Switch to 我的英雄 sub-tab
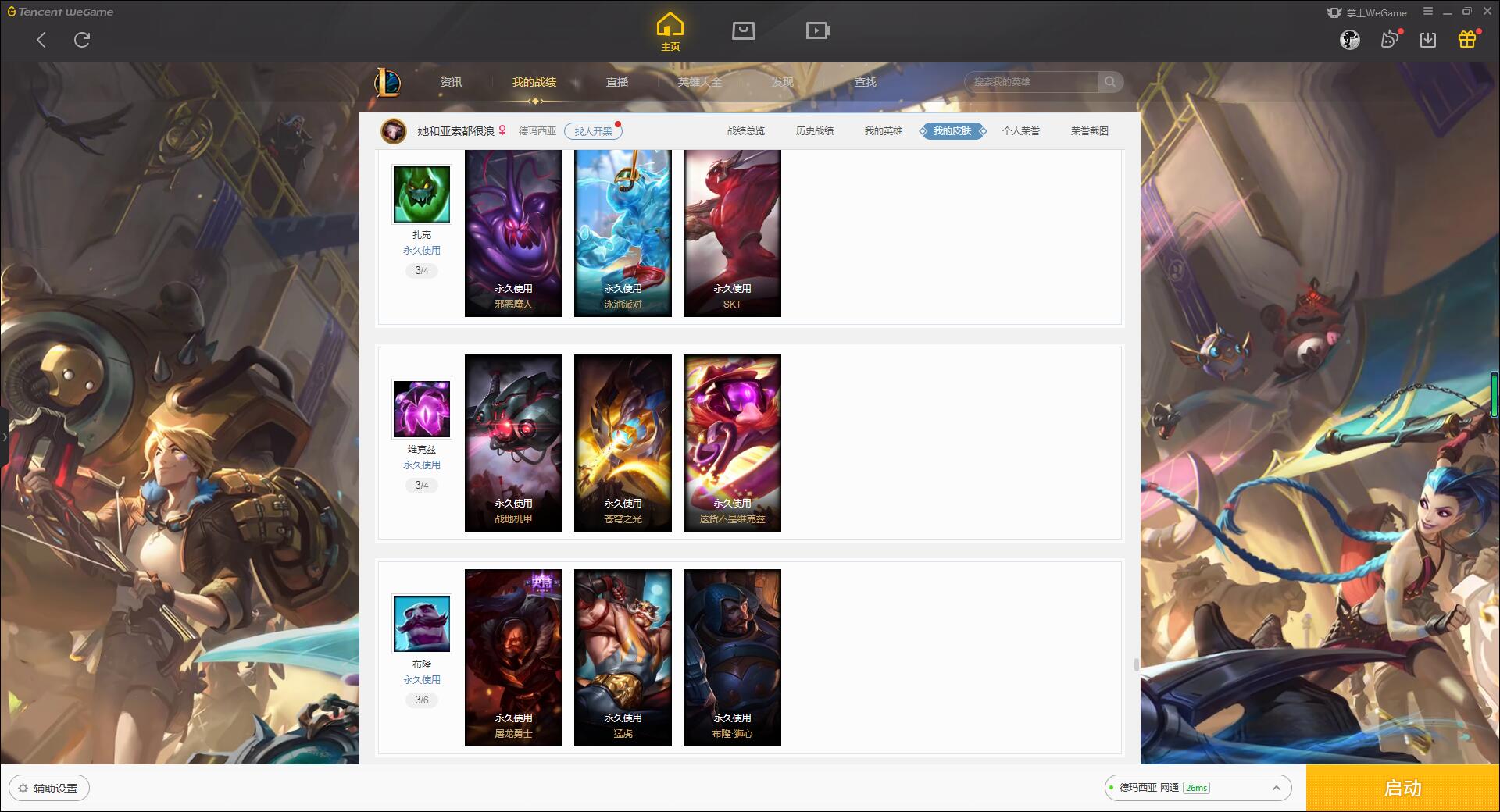Screen dimensions: 1500x812 click(x=884, y=131)
